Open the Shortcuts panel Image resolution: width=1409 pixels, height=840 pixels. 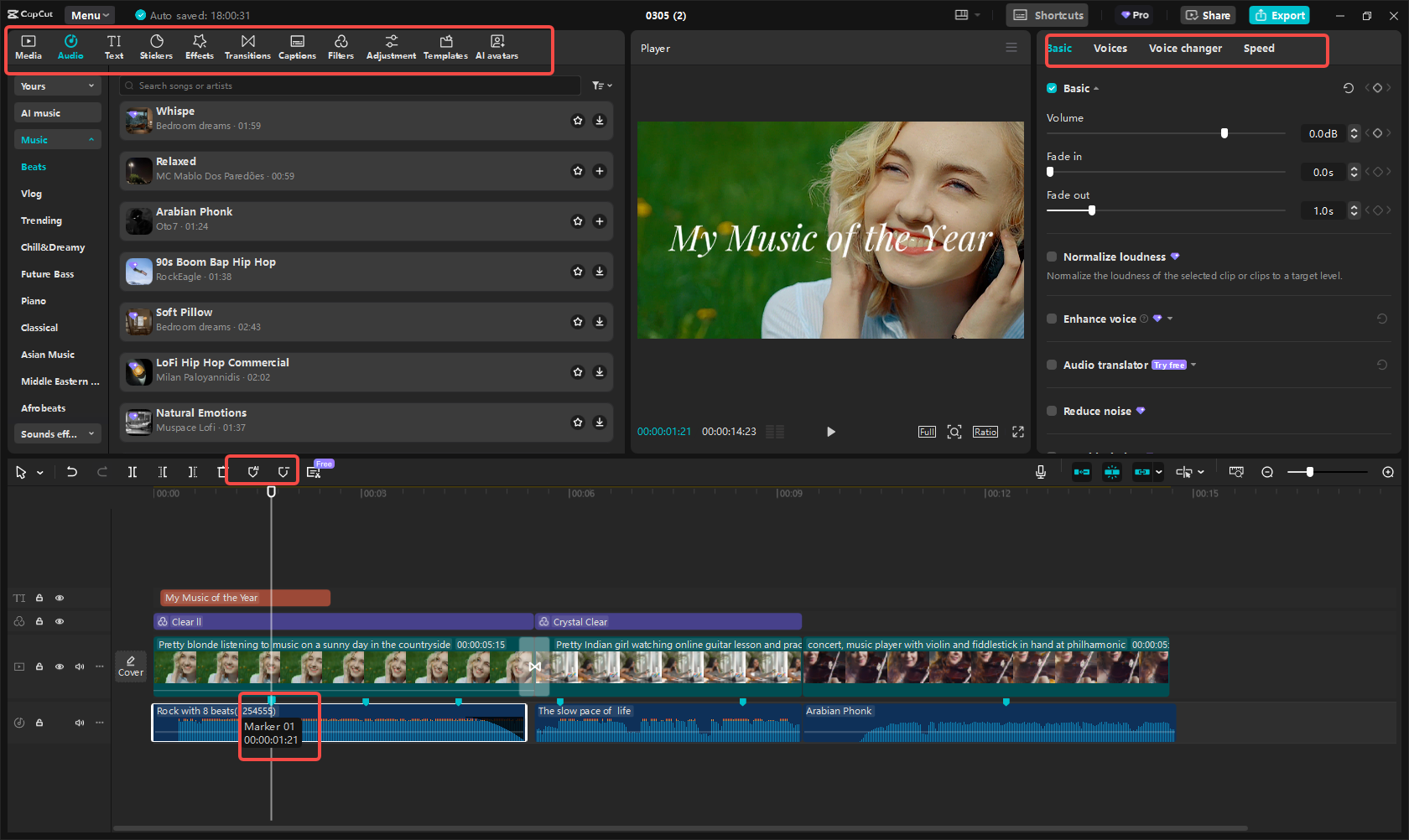[x=1047, y=14]
